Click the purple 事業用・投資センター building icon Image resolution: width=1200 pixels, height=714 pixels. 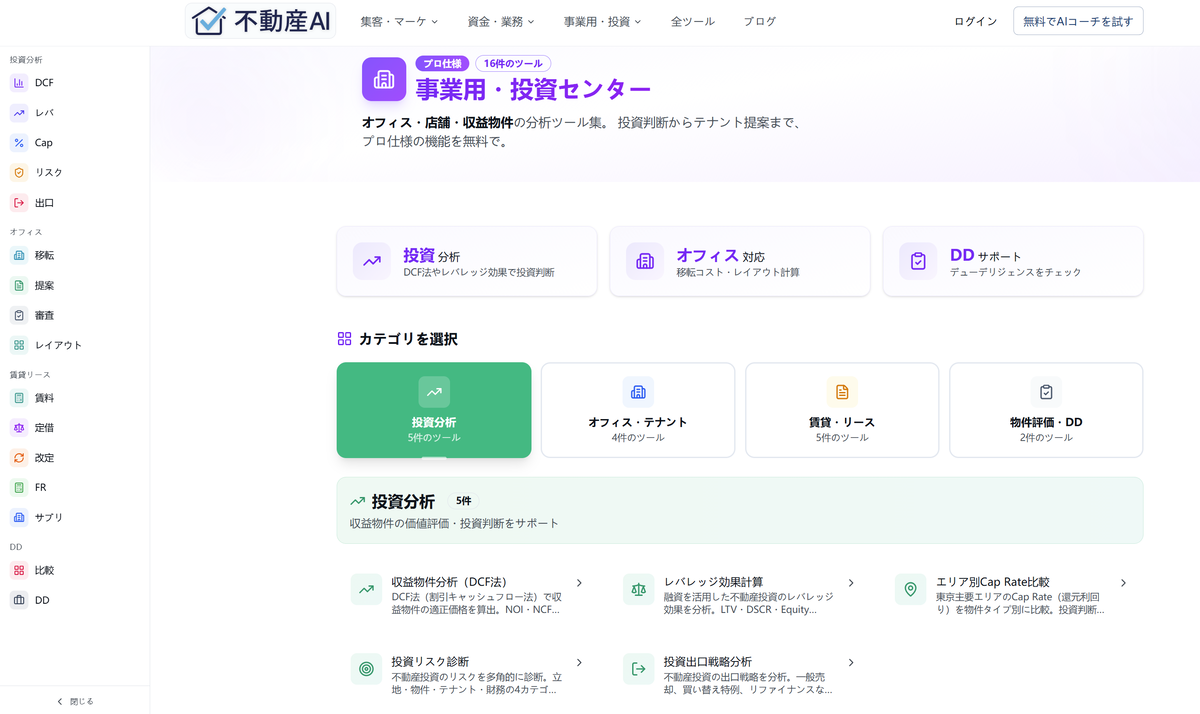coord(384,79)
